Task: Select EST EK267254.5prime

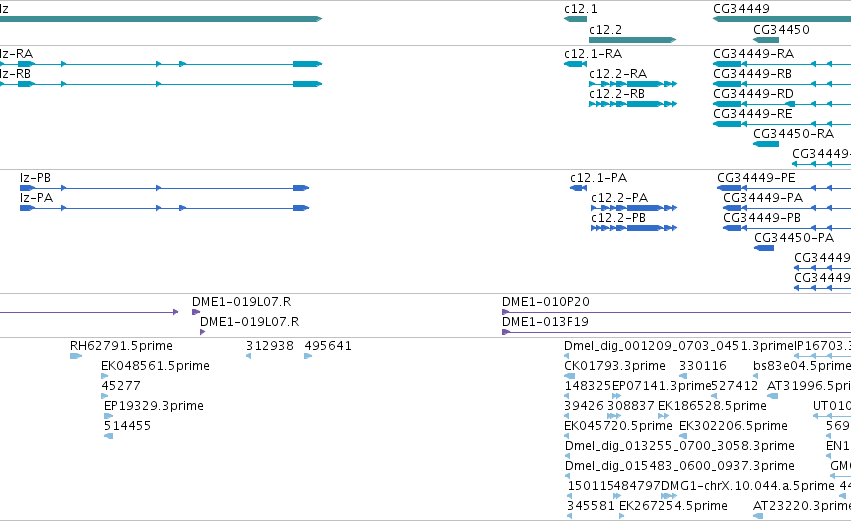Action: point(621,516)
